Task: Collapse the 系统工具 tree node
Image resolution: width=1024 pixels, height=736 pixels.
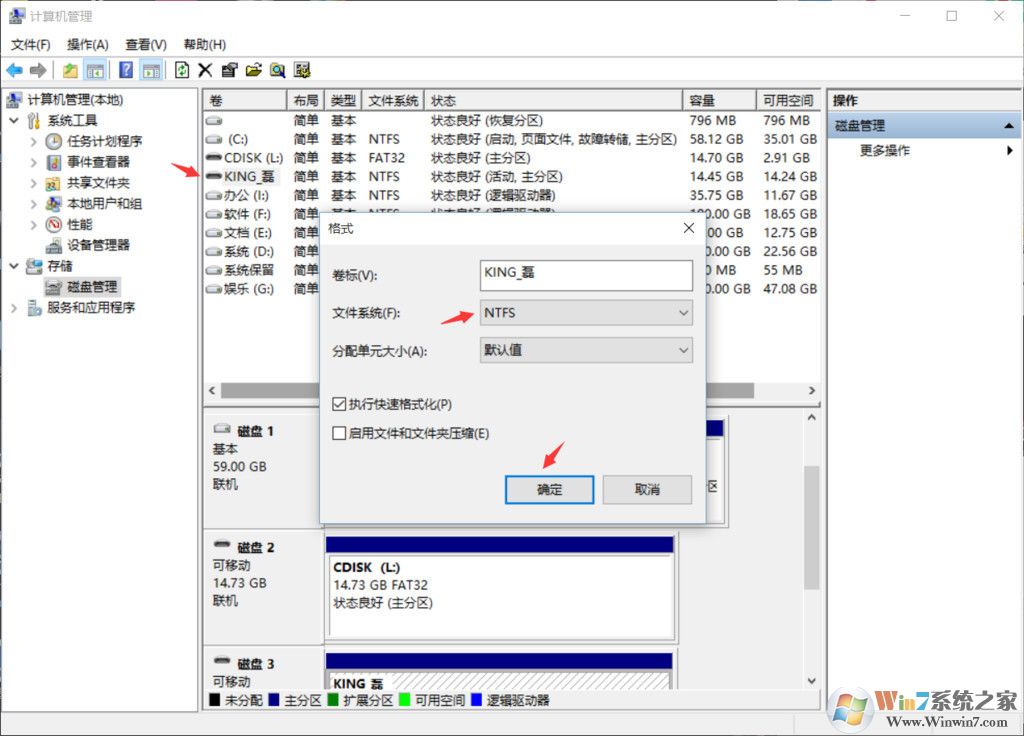Action: (x=14, y=120)
